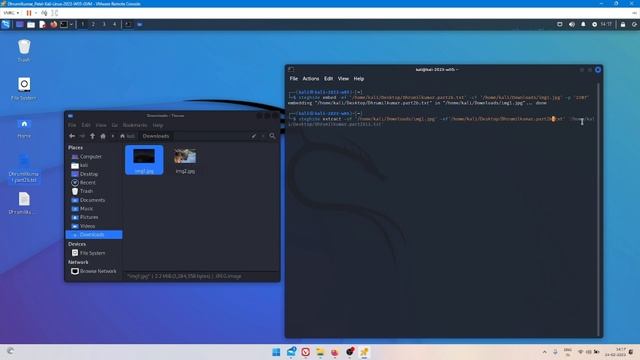
Task: Select the part2b.txt file on desktop
Action: click(24, 169)
